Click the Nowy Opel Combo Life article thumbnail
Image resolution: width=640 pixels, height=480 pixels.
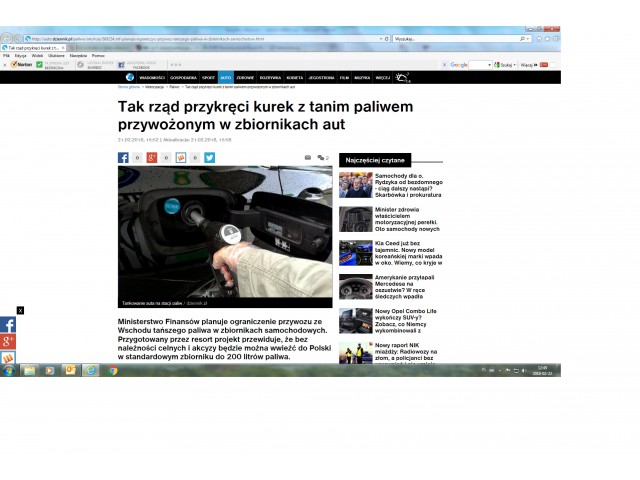[x=355, y=320]
